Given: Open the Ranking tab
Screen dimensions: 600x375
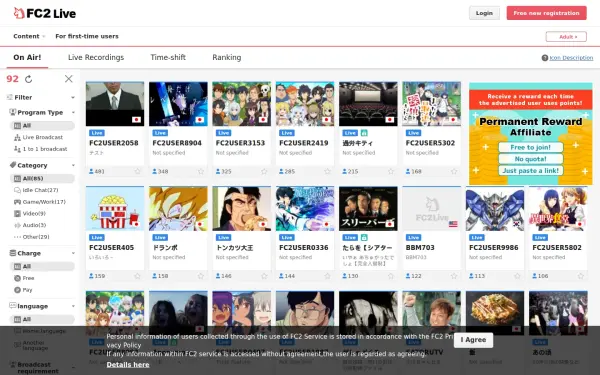Looking at the screenshot, I should click(x=227, y=57).
